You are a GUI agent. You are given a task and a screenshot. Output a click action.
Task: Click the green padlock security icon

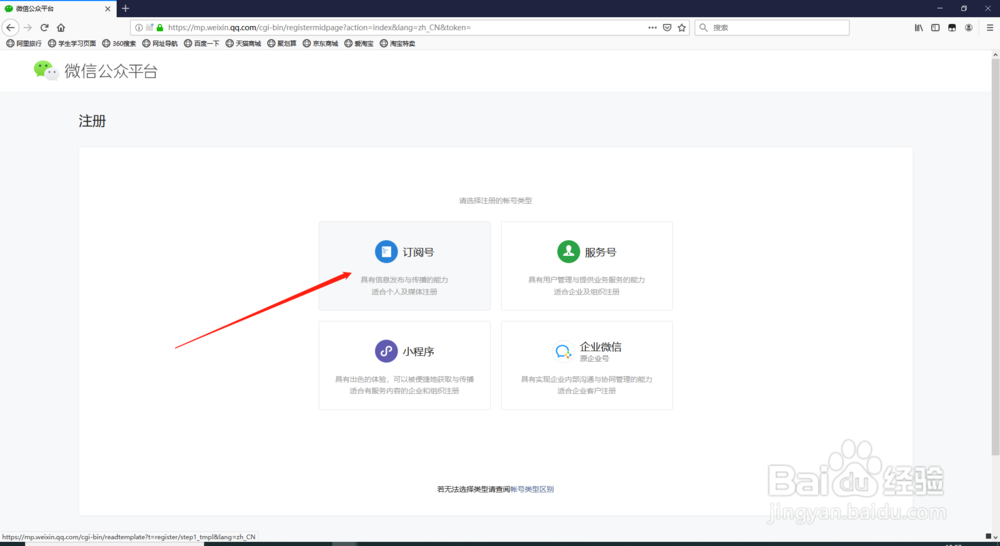160,27
